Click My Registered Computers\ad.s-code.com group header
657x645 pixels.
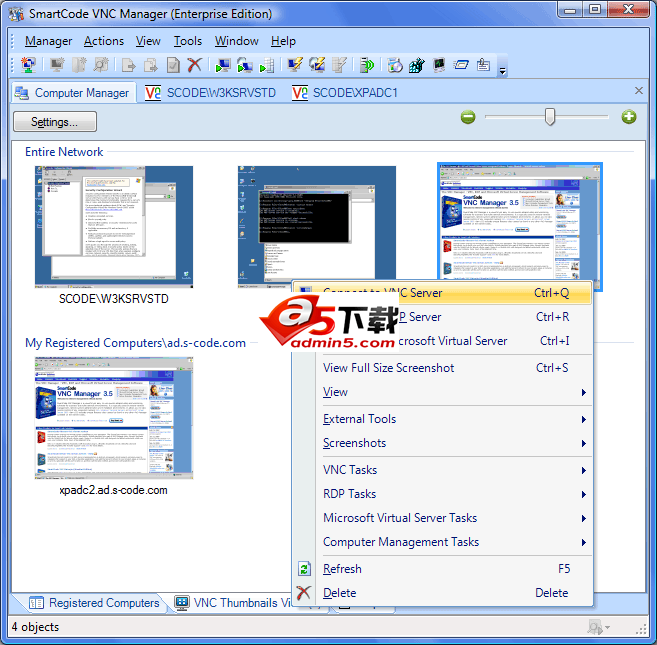click(135, 343)
